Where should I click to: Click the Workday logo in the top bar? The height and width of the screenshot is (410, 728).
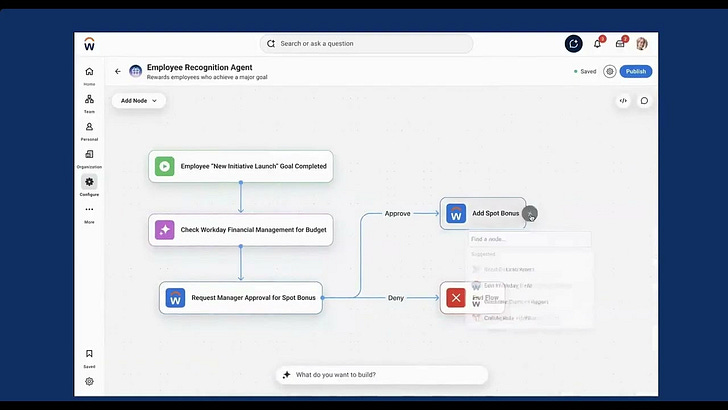pyautogui.click(x=89, y=44)
